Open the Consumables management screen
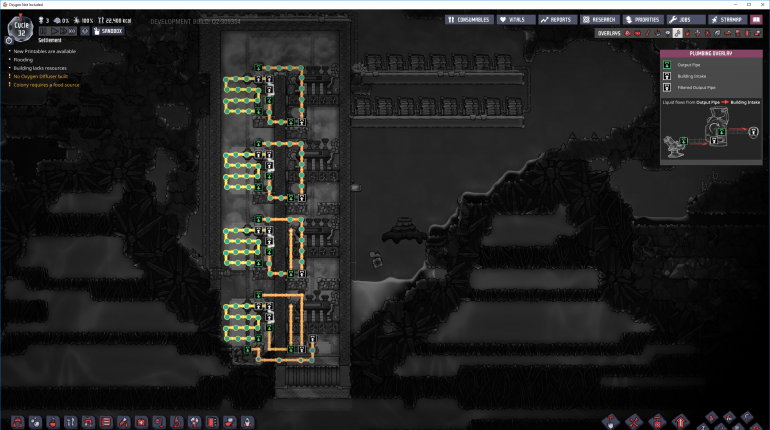The width and height of the screenshot is (770, 430). [468, 19]
